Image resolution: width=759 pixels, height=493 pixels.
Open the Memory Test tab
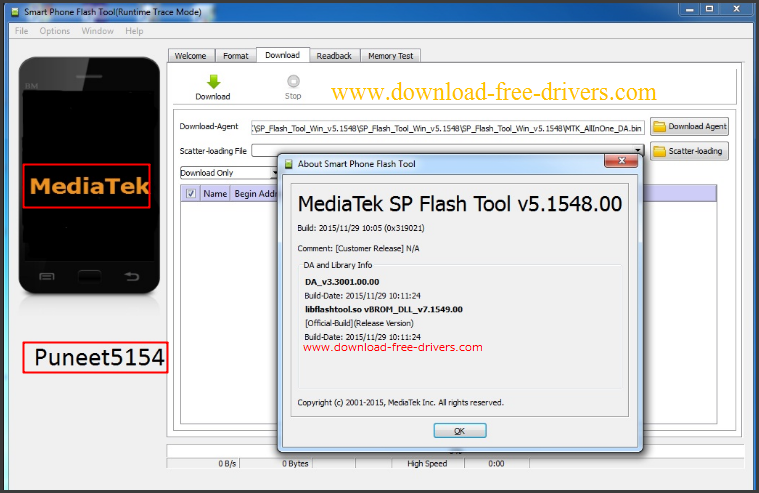point(391,56)
